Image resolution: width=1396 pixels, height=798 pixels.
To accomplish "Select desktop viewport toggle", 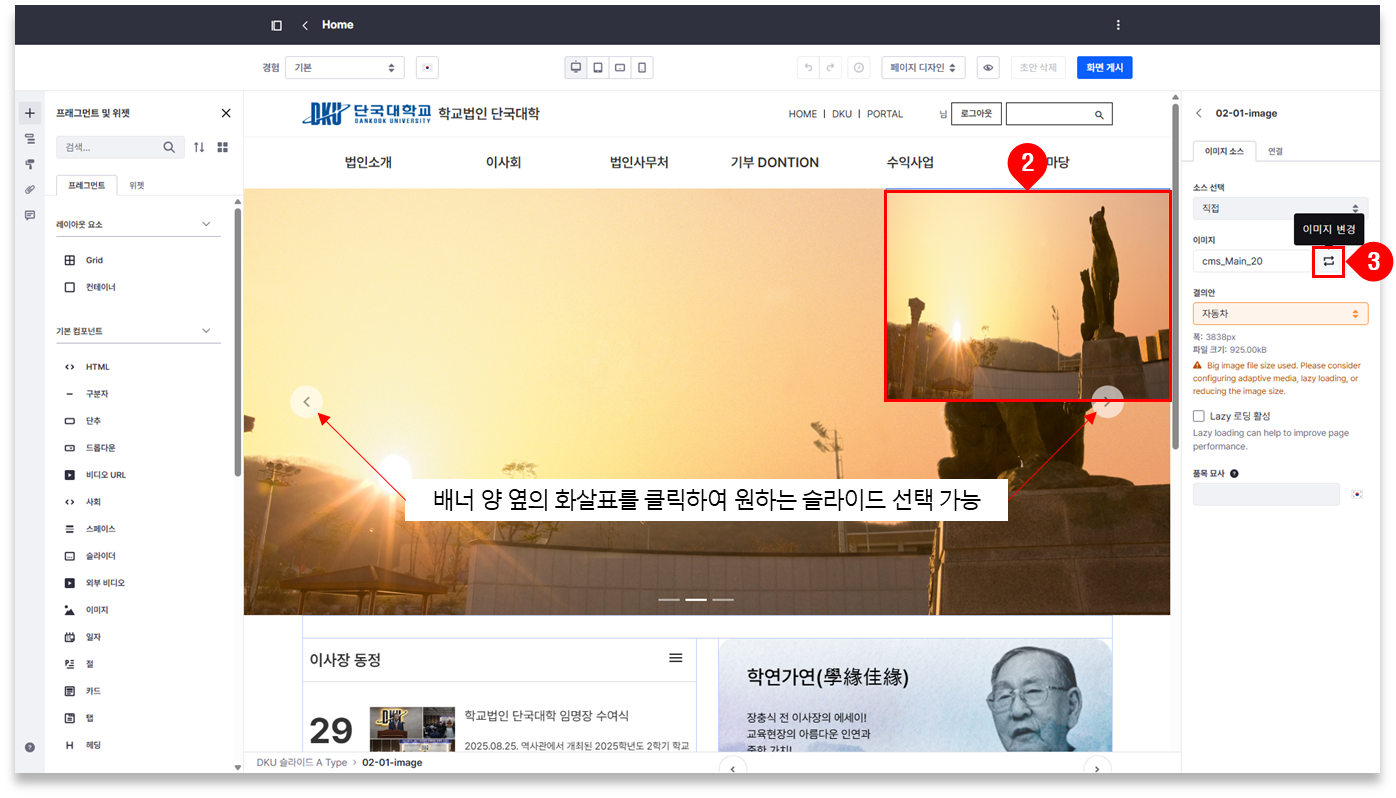I will (576, 68).
